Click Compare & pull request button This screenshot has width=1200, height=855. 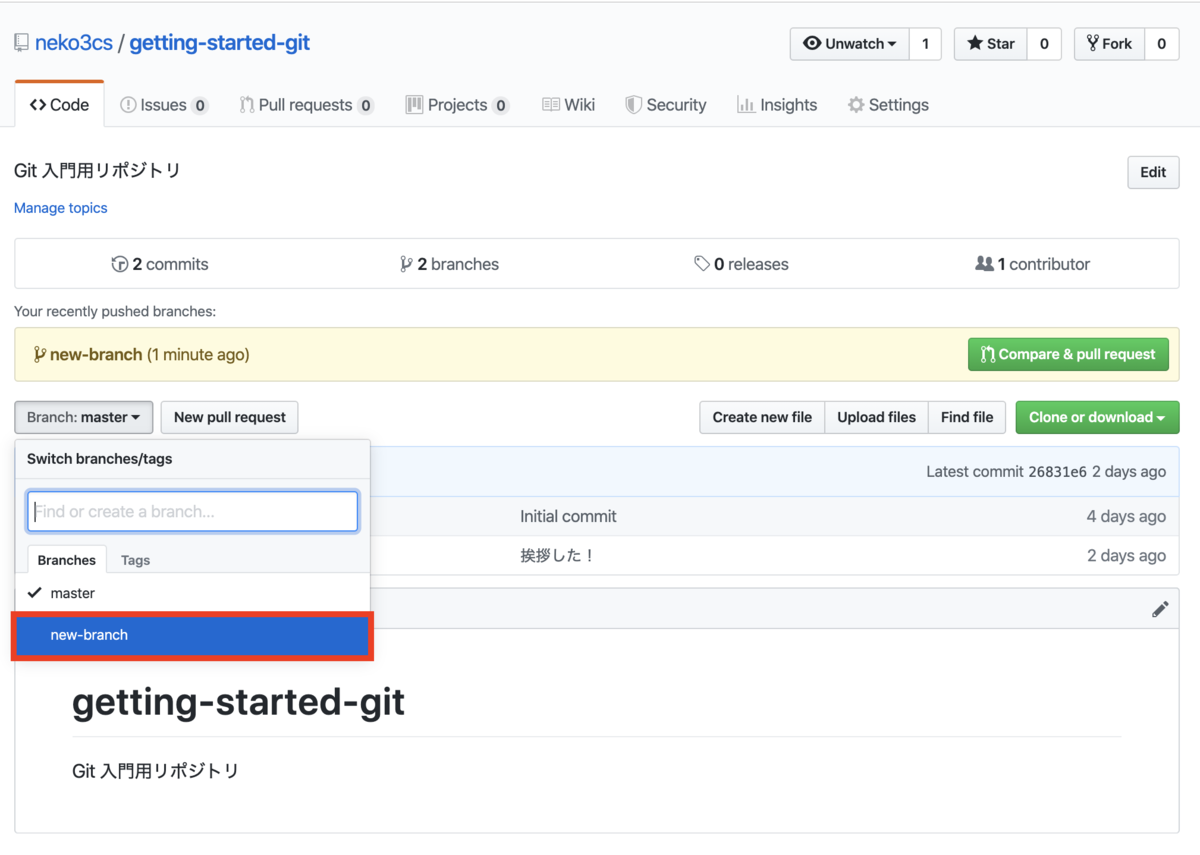[1068, 354]
